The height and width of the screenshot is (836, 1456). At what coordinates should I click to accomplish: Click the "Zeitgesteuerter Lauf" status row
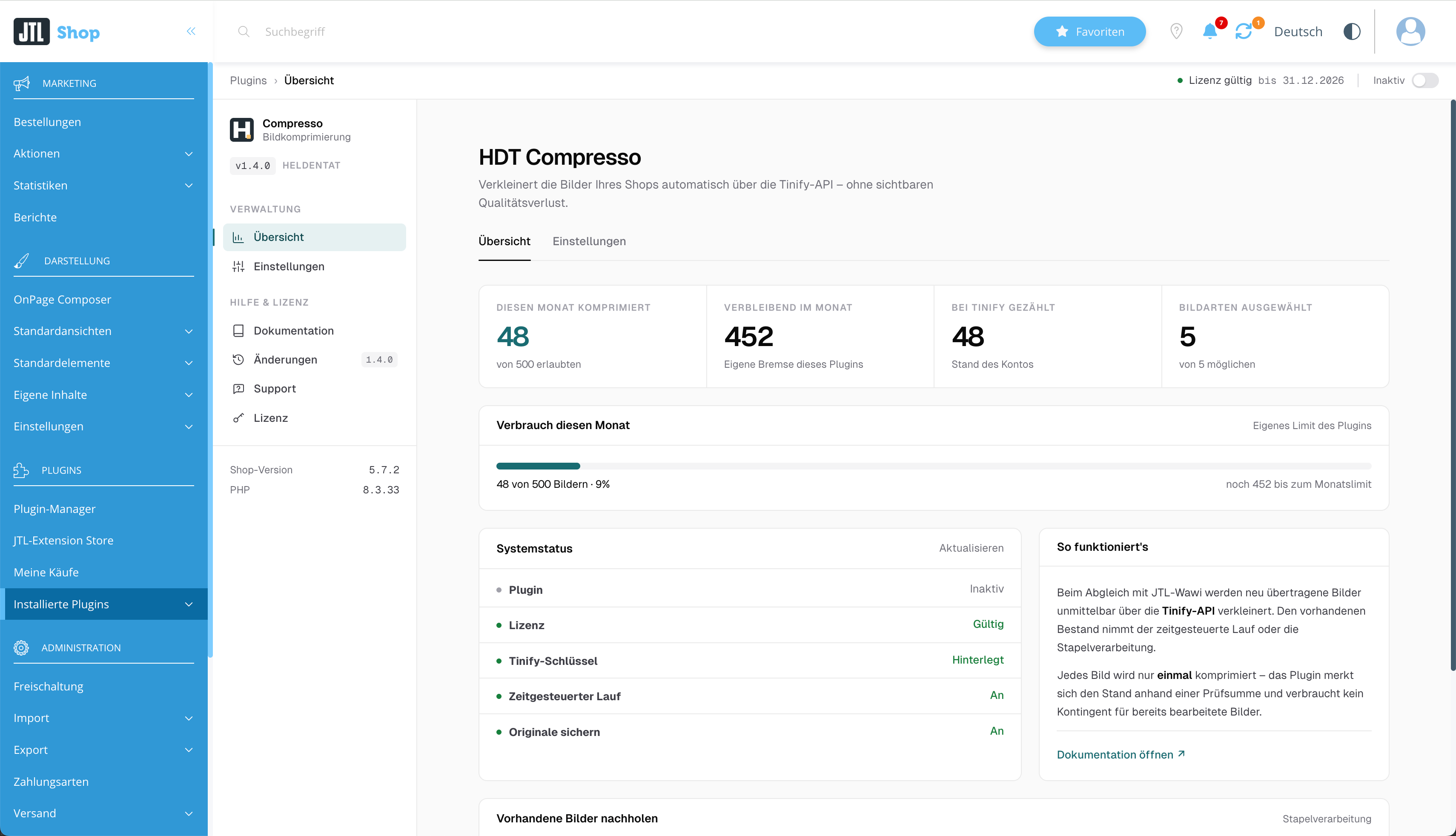tap(750, 696)
